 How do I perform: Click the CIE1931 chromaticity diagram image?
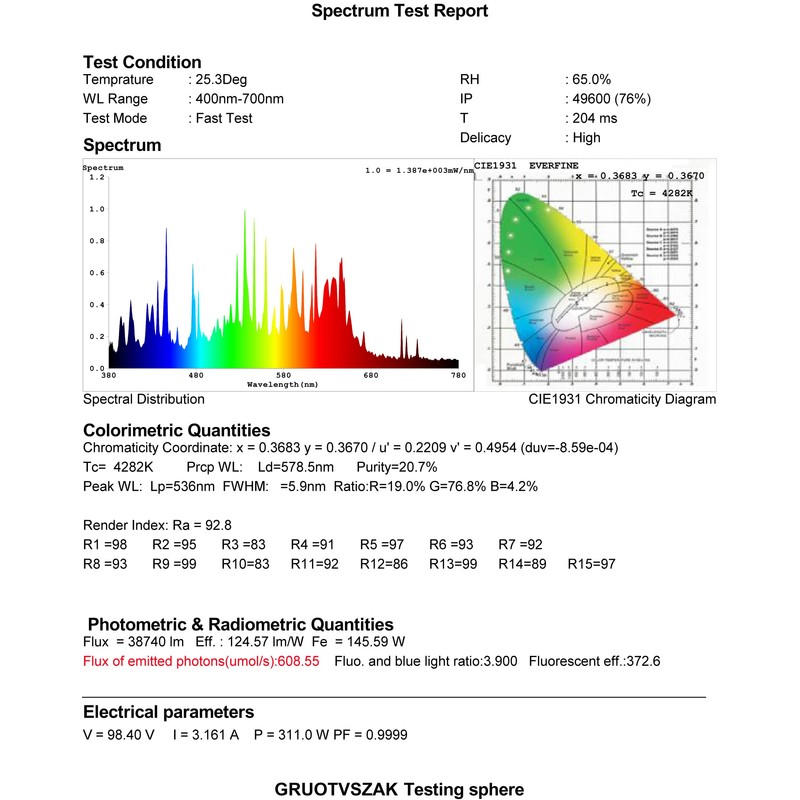click(x=595, y=275)
